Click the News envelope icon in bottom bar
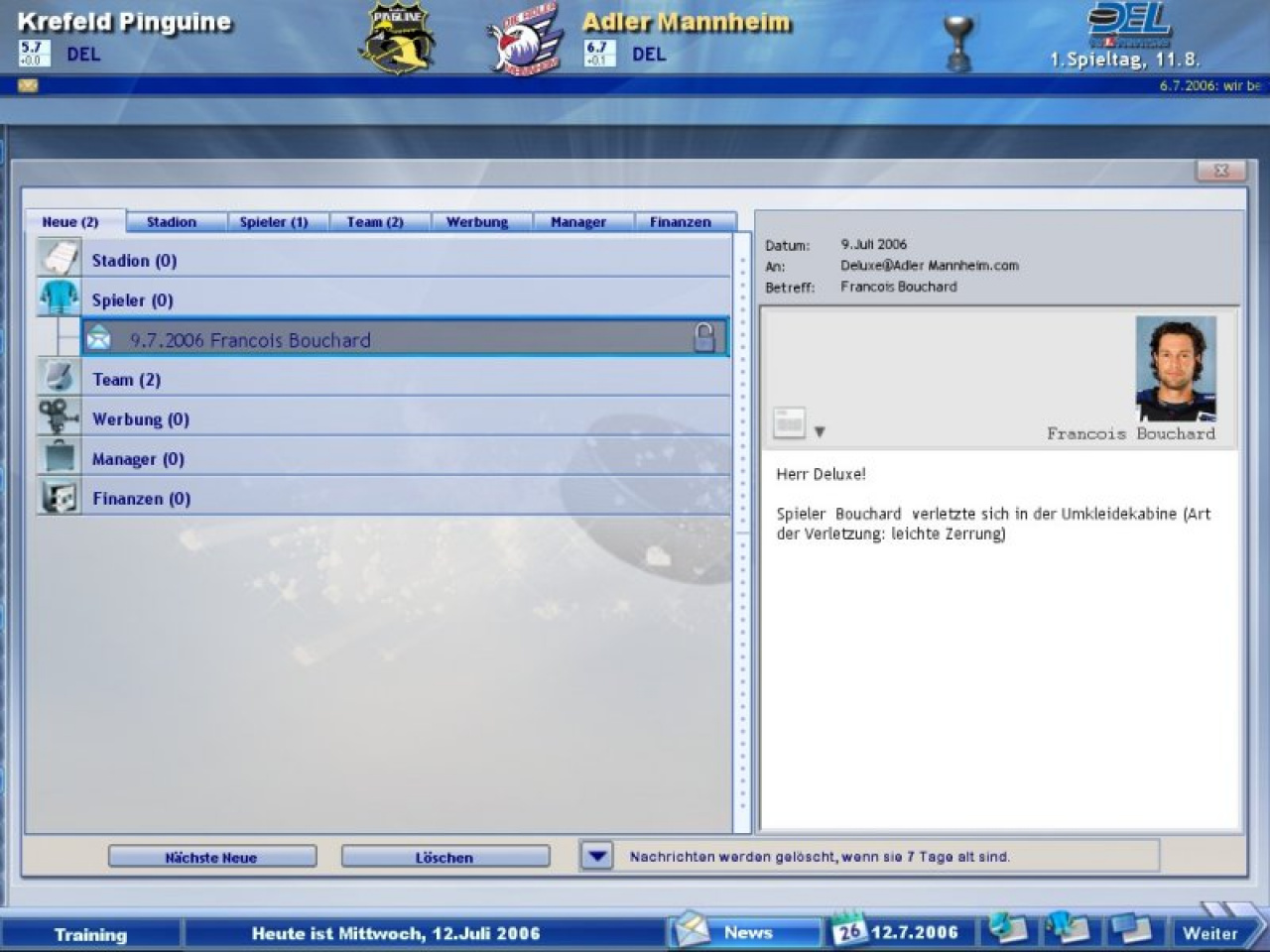The height and width of the screenshot is (952, 1270). 692,930
